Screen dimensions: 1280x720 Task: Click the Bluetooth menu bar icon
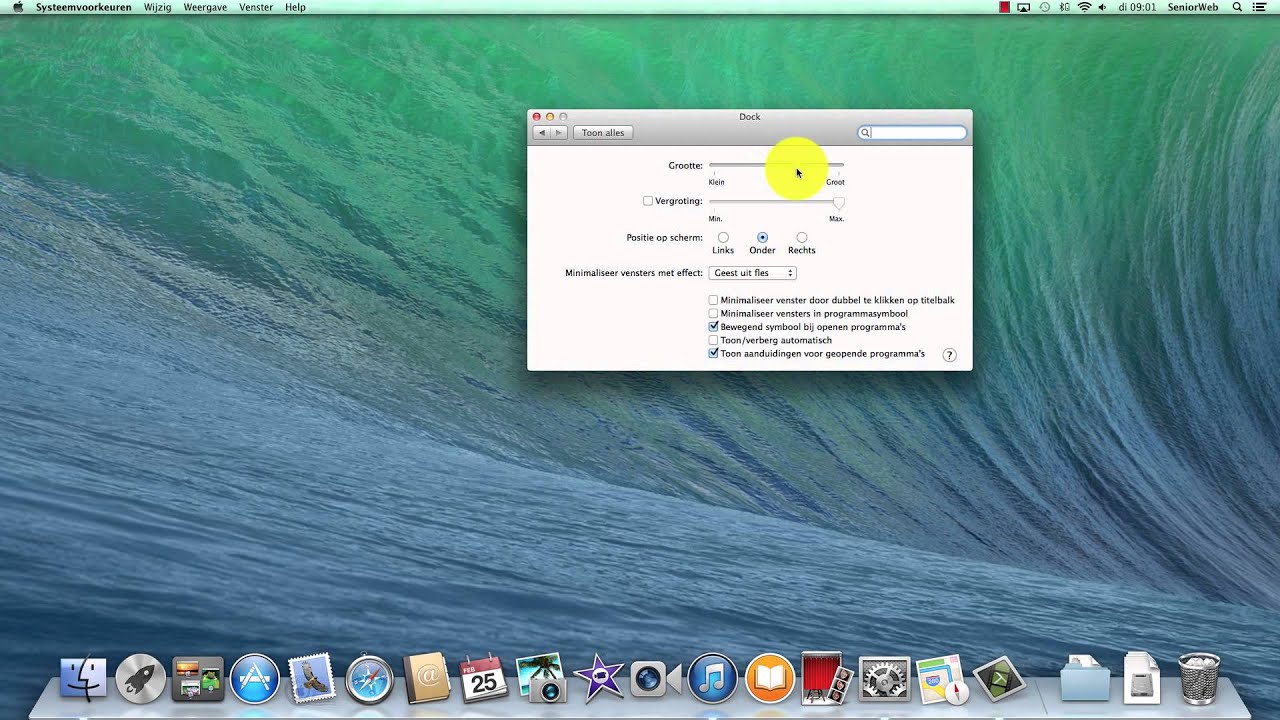pos(1064,7)
